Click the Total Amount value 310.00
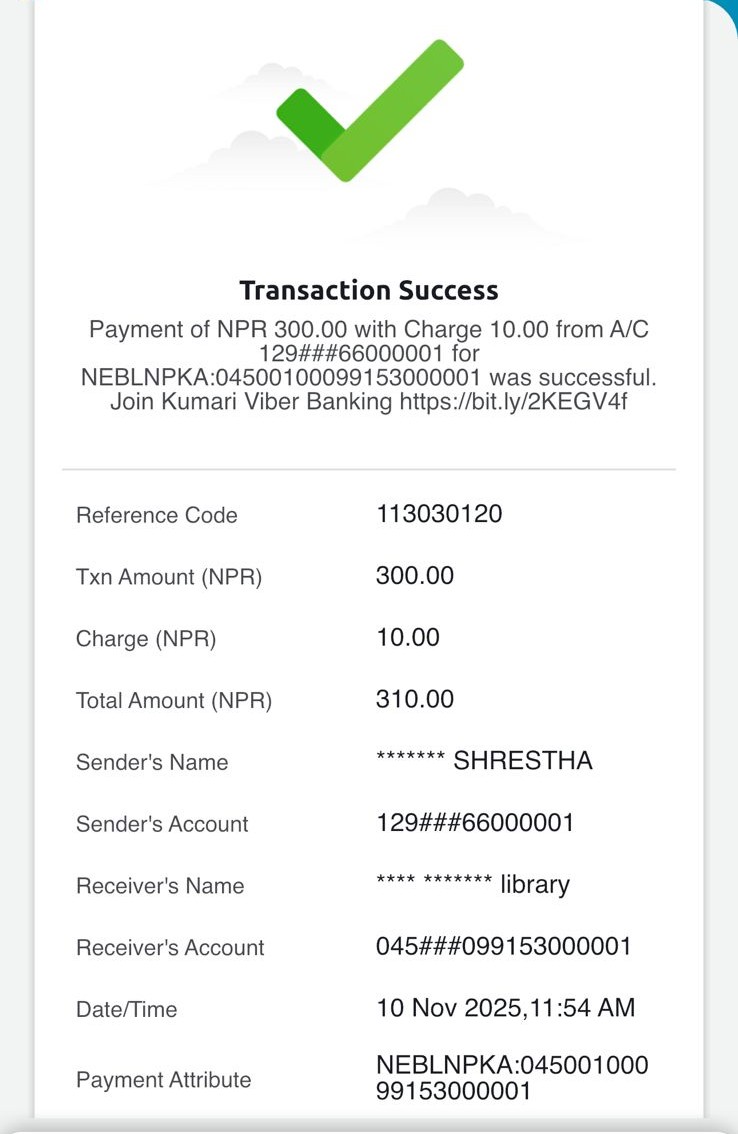738x1134 pixels. 415,699
